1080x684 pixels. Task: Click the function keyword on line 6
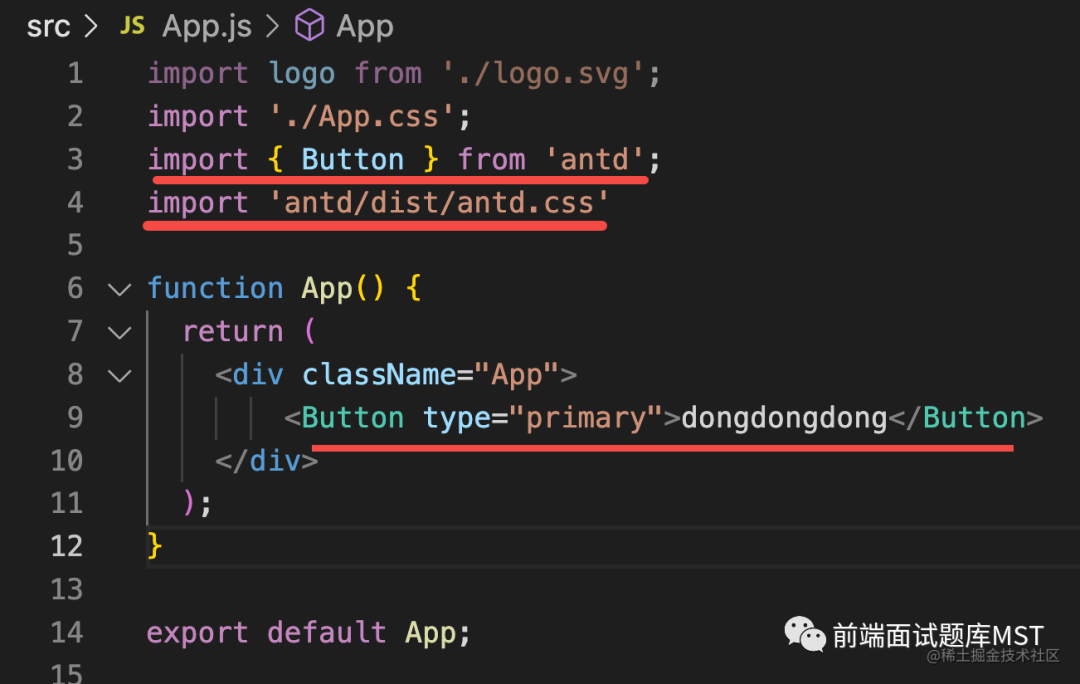[x=215, y=289]
